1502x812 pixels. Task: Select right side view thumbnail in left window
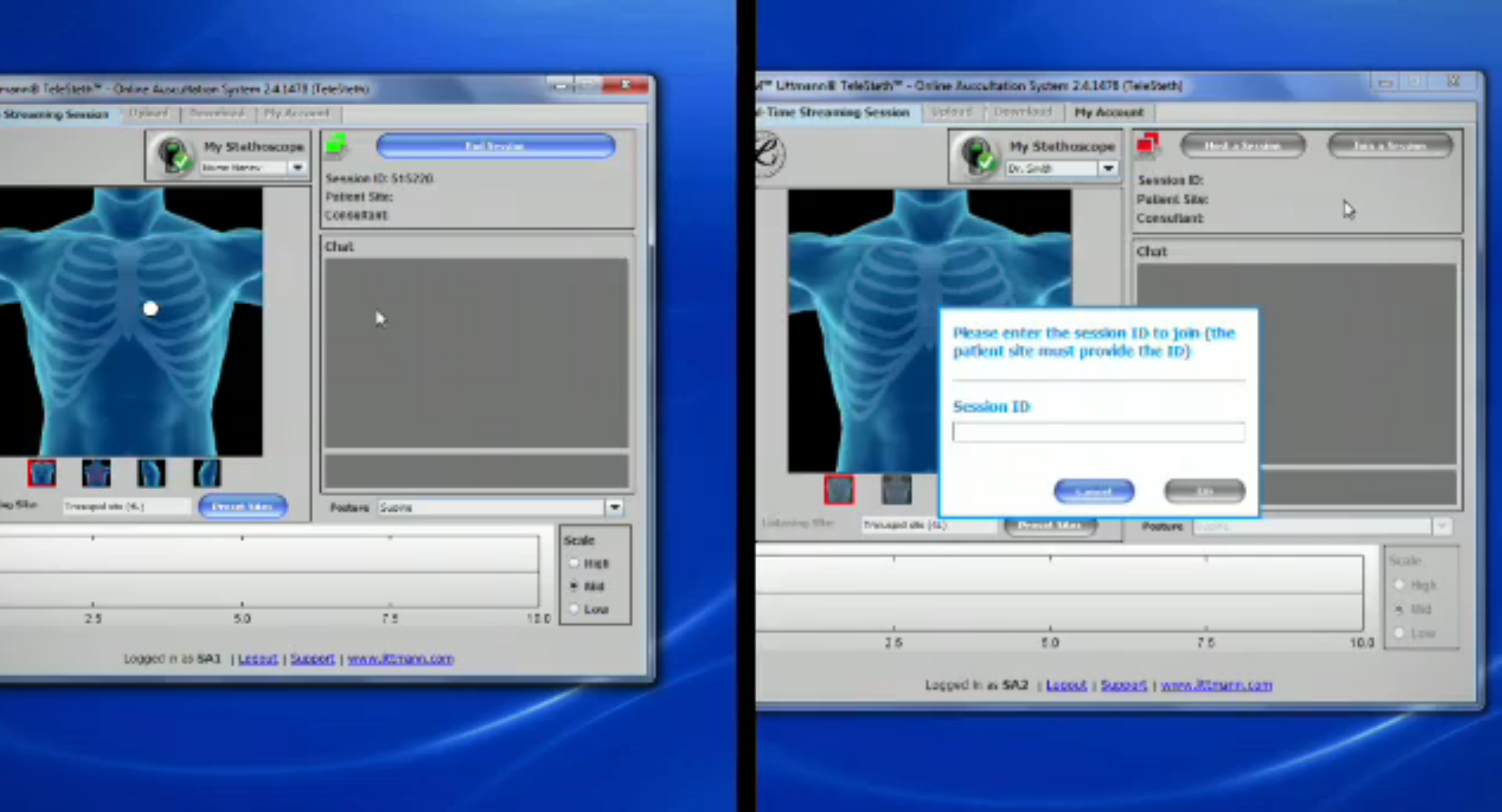pyautogui.click(x=207, y=473)
